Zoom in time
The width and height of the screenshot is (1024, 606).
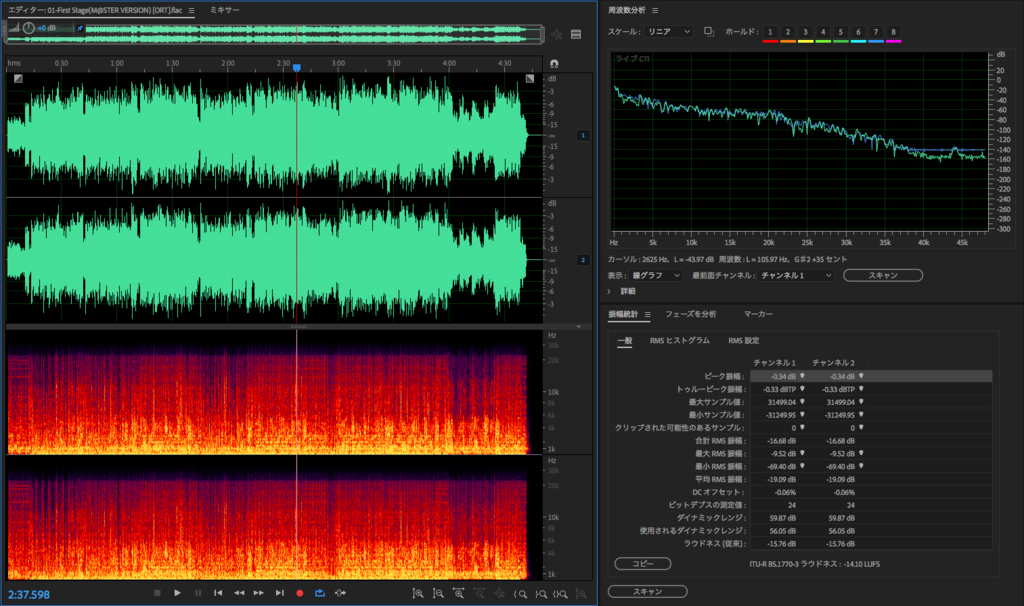[458, 594]
